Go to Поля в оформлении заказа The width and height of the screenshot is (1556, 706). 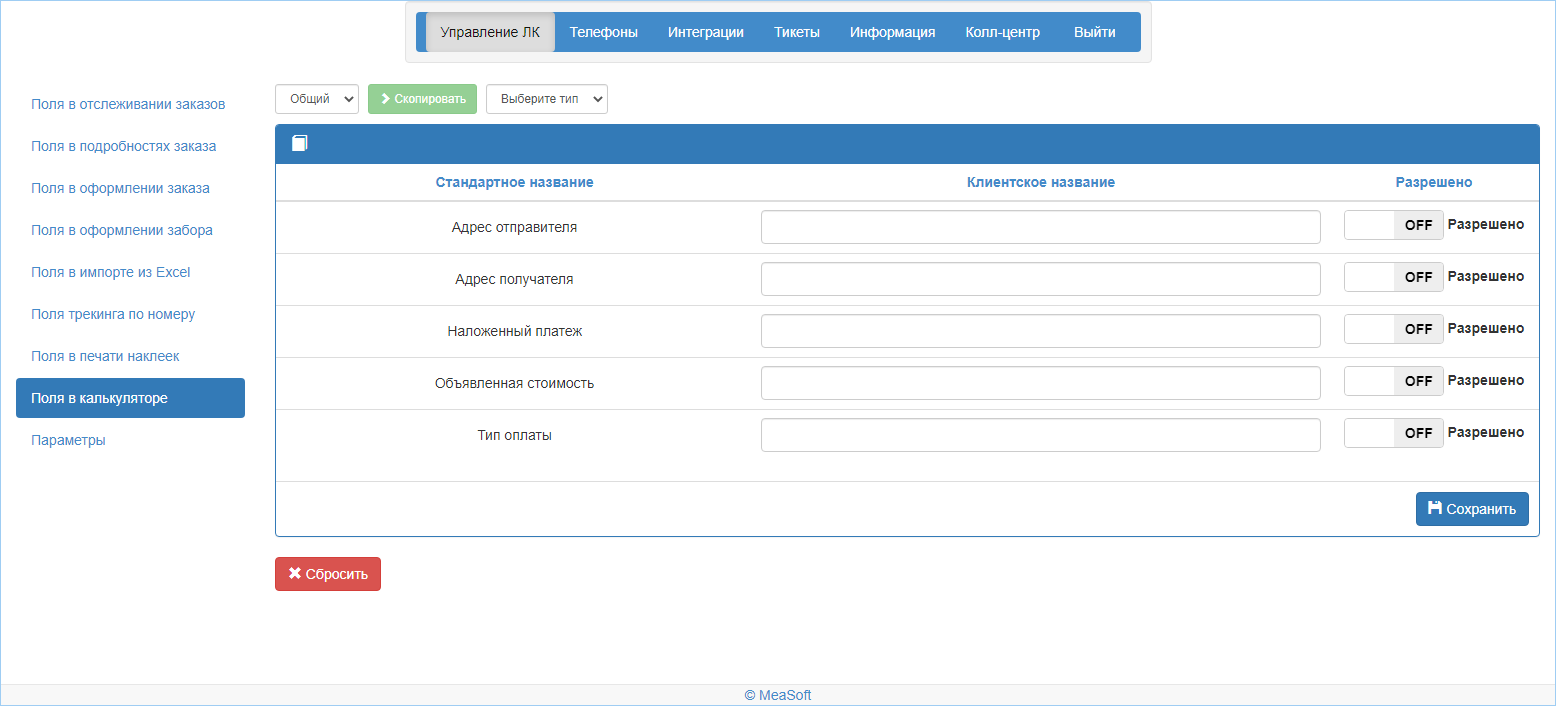[130, 188]
